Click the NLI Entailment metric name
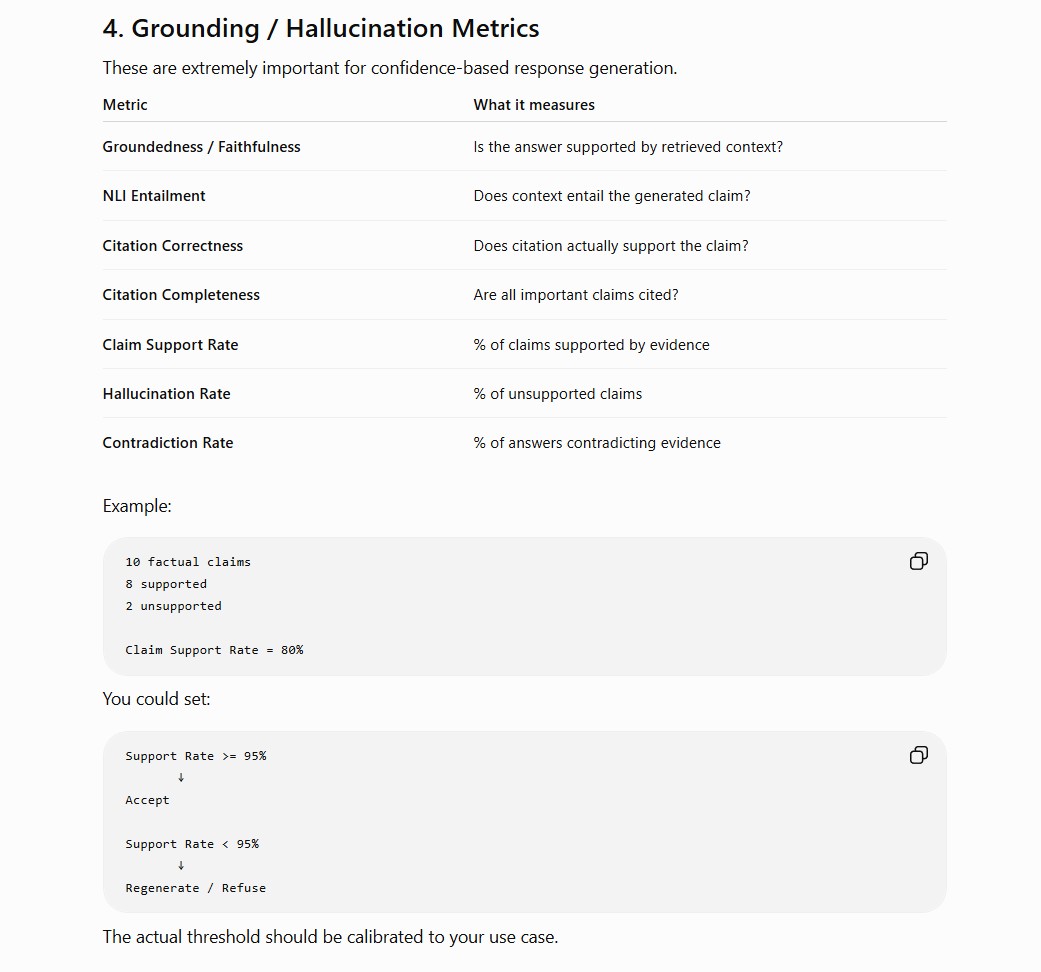1041x972 pixels. click(x=154, y=196)
